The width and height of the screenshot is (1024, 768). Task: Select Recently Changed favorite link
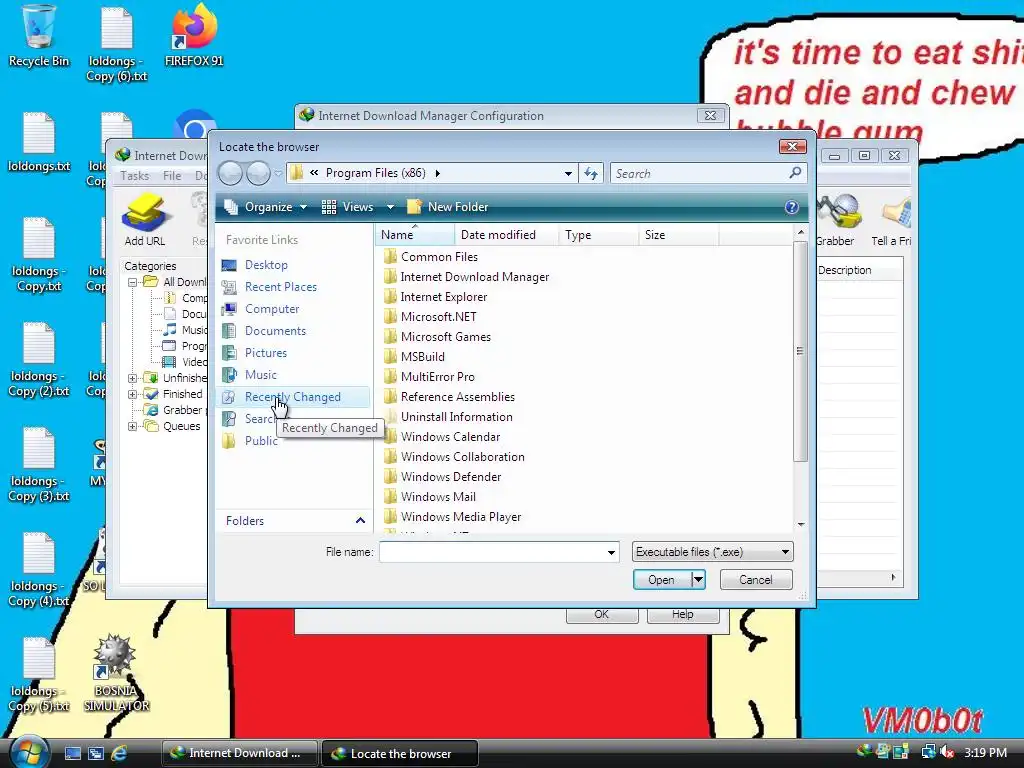tap(293, 397)
